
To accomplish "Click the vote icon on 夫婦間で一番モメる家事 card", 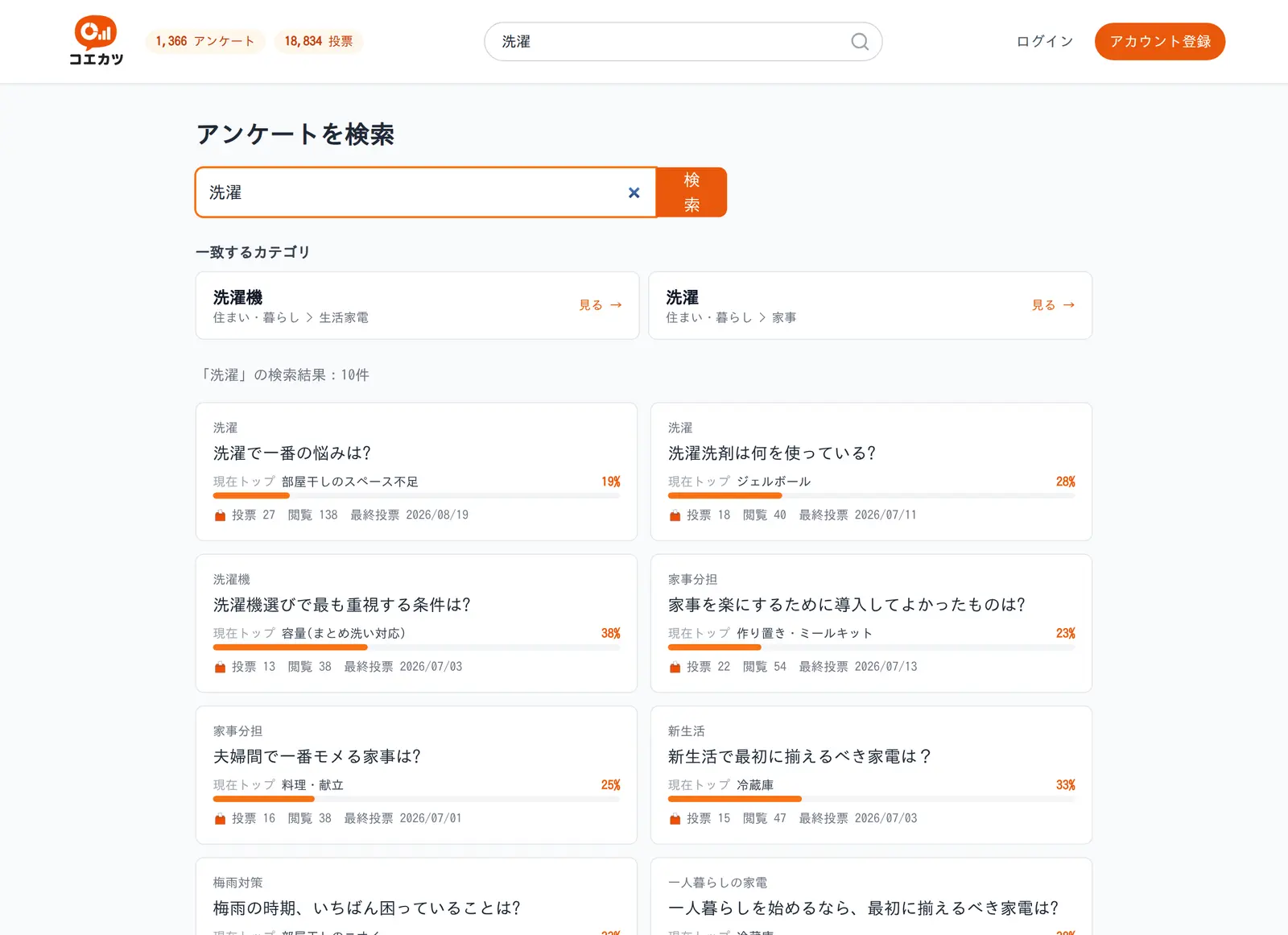I will (220, 818).
